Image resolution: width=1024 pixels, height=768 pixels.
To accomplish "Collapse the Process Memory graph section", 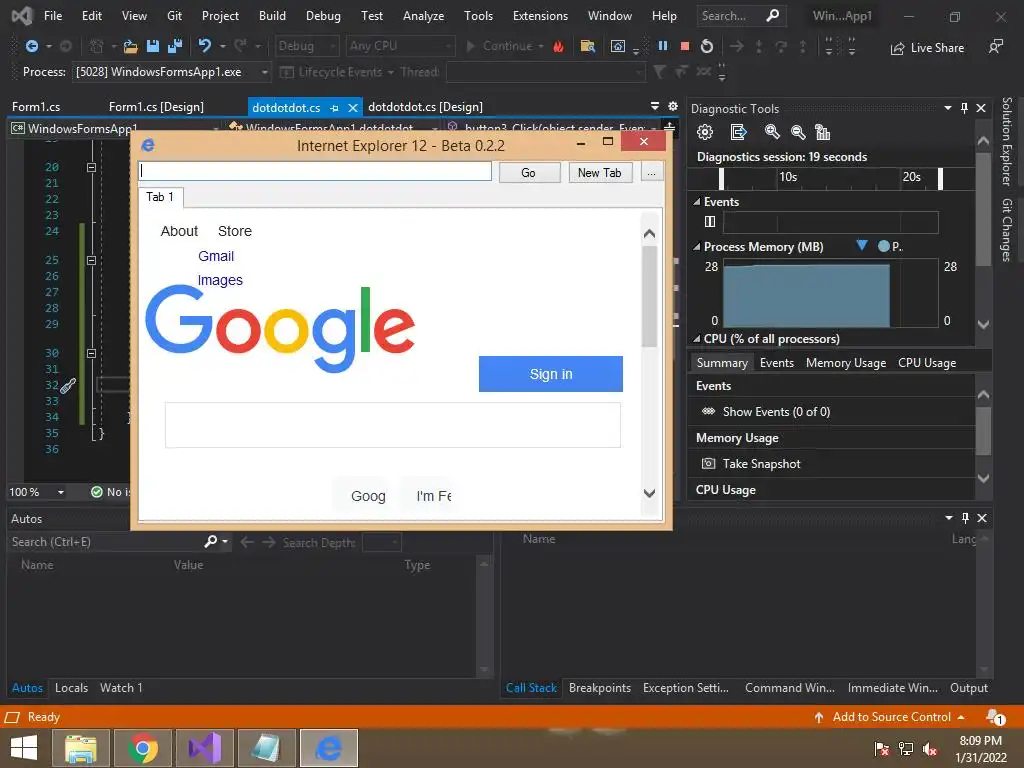I will tap(696, 247).
